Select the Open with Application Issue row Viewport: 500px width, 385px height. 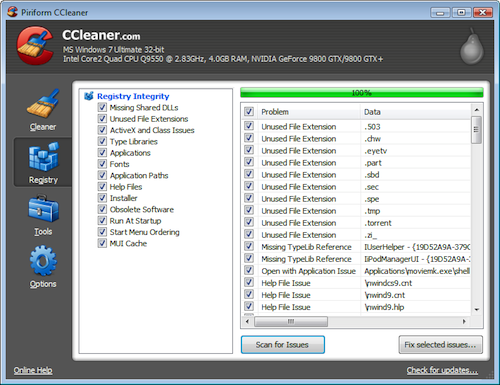point(356,271)
